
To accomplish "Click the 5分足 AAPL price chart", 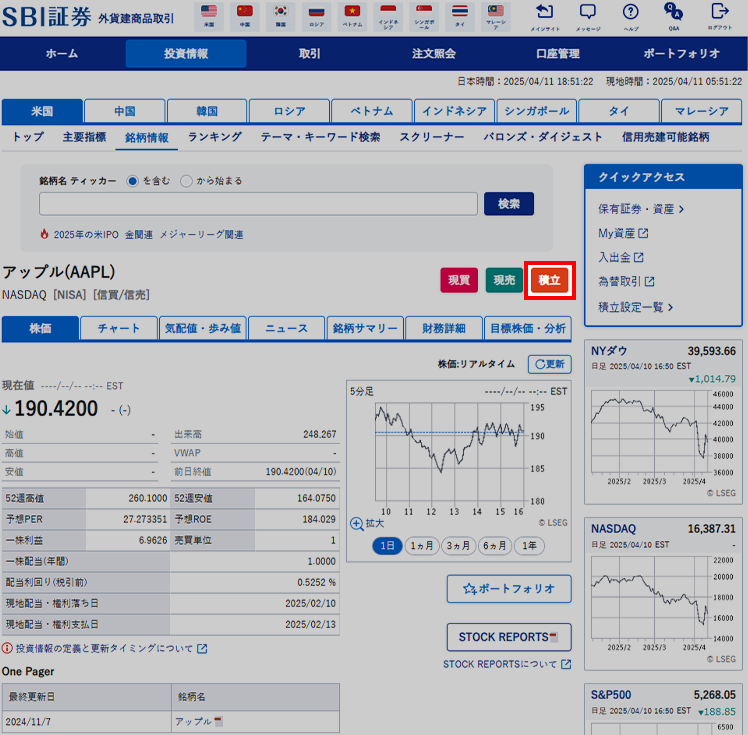I will [x=448, y=452].
